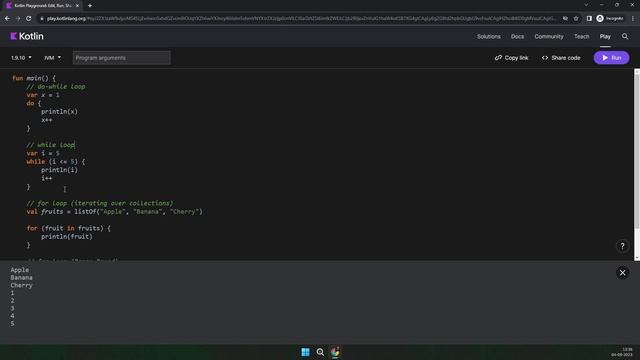Open the Windows Start menu
Viewport: 640px width, 360px height.
coord(305,352)
